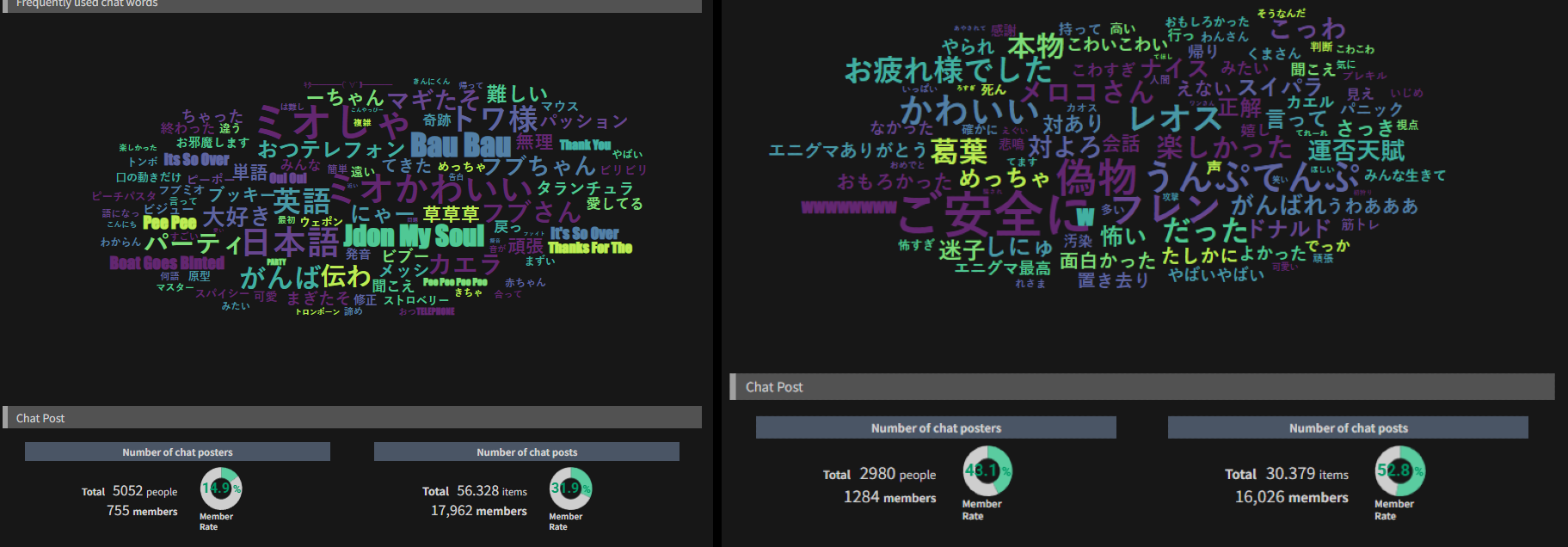1568x547 pixels.
Task: Click the 'おもろかった' word in right cloud
Action: click(895, 181)
